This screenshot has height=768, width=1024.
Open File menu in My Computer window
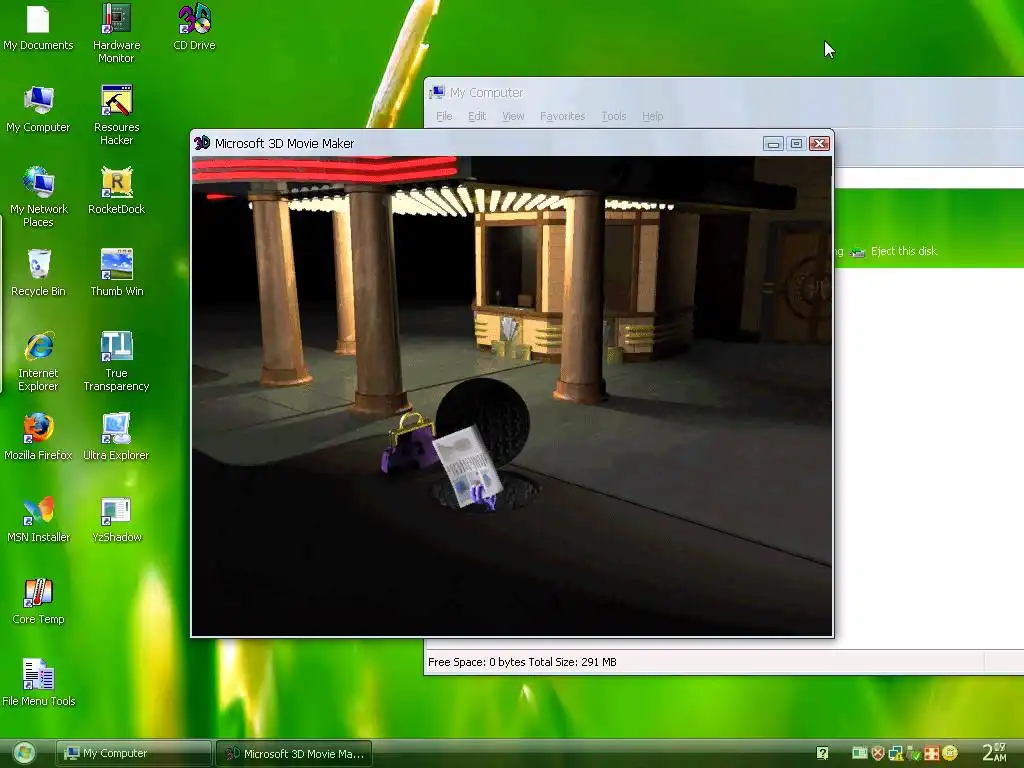pyautogui.click(x=444, y=116)
